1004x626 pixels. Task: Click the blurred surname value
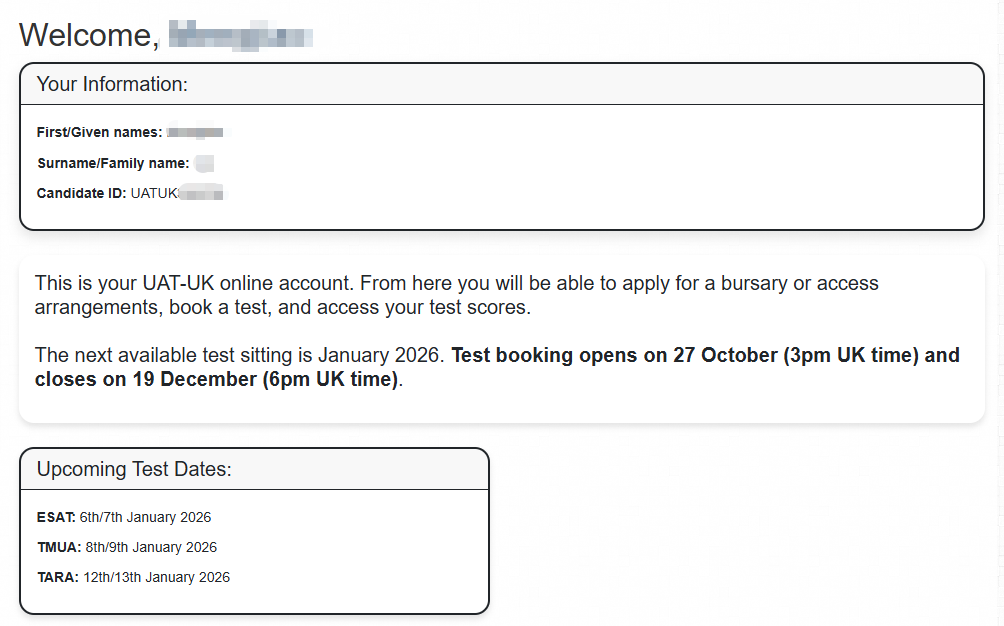click(204, 163)
